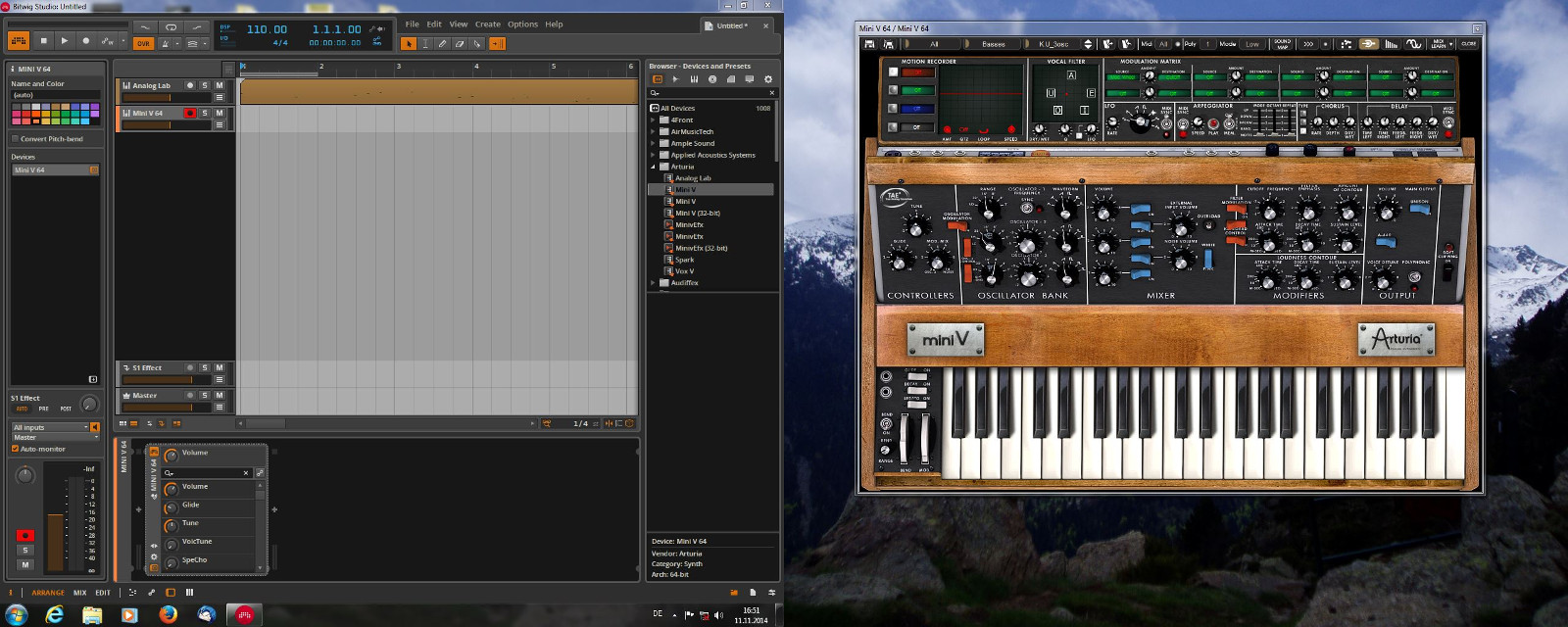This screenshot has height=627, width=1568.
Task: Click up/down preset stepper next to K.U_3osc
Action: (x=1088, y=44)
